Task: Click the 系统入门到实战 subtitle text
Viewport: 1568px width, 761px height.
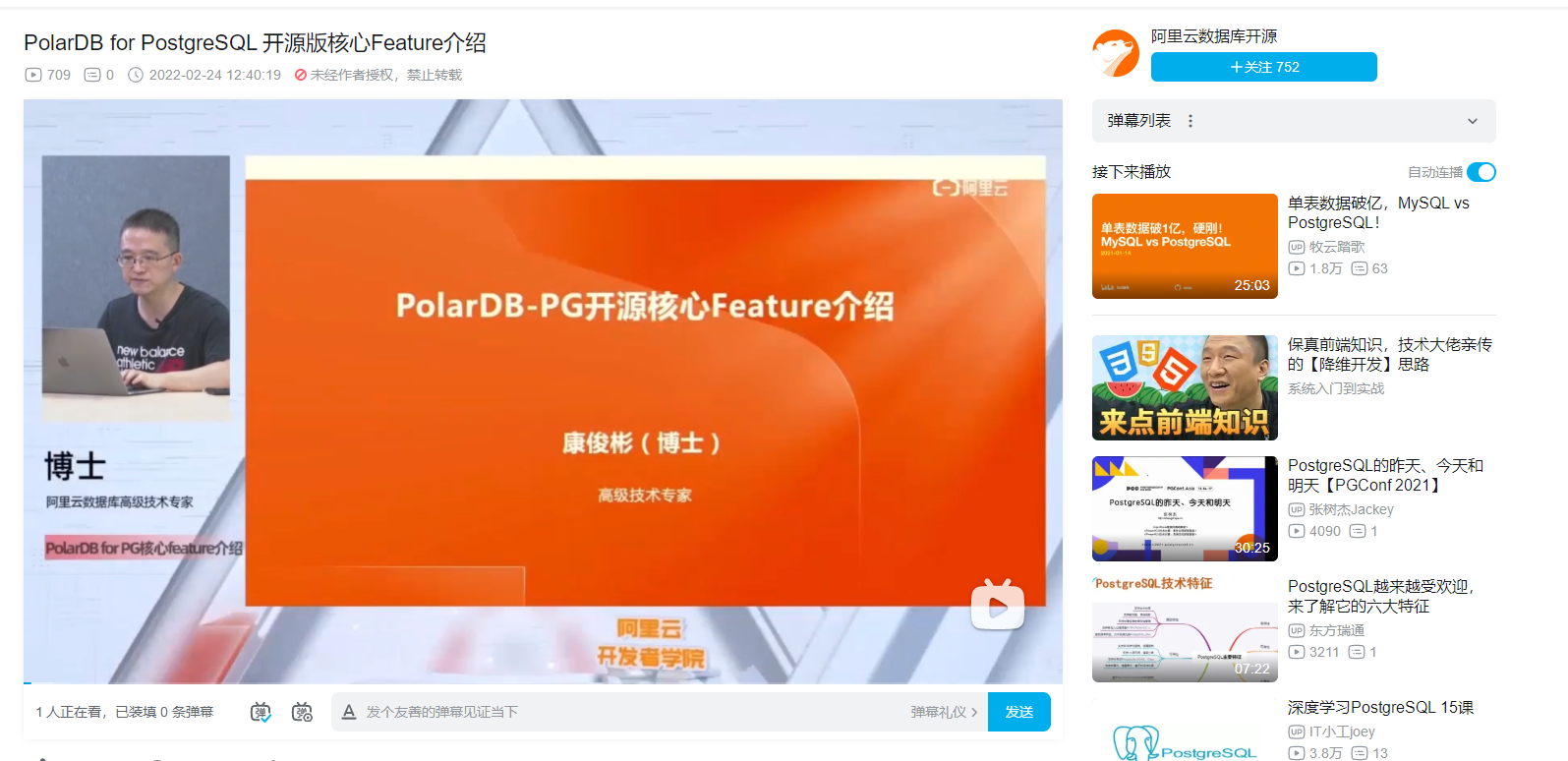Action: click(x=1336, y=388)
